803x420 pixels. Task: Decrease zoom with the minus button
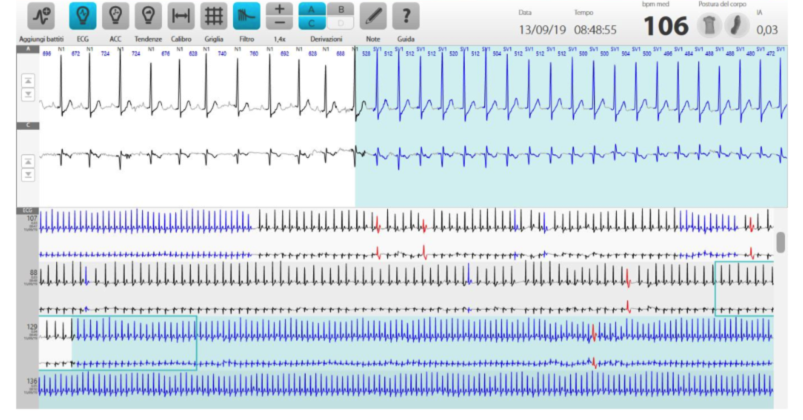(280, 23)
